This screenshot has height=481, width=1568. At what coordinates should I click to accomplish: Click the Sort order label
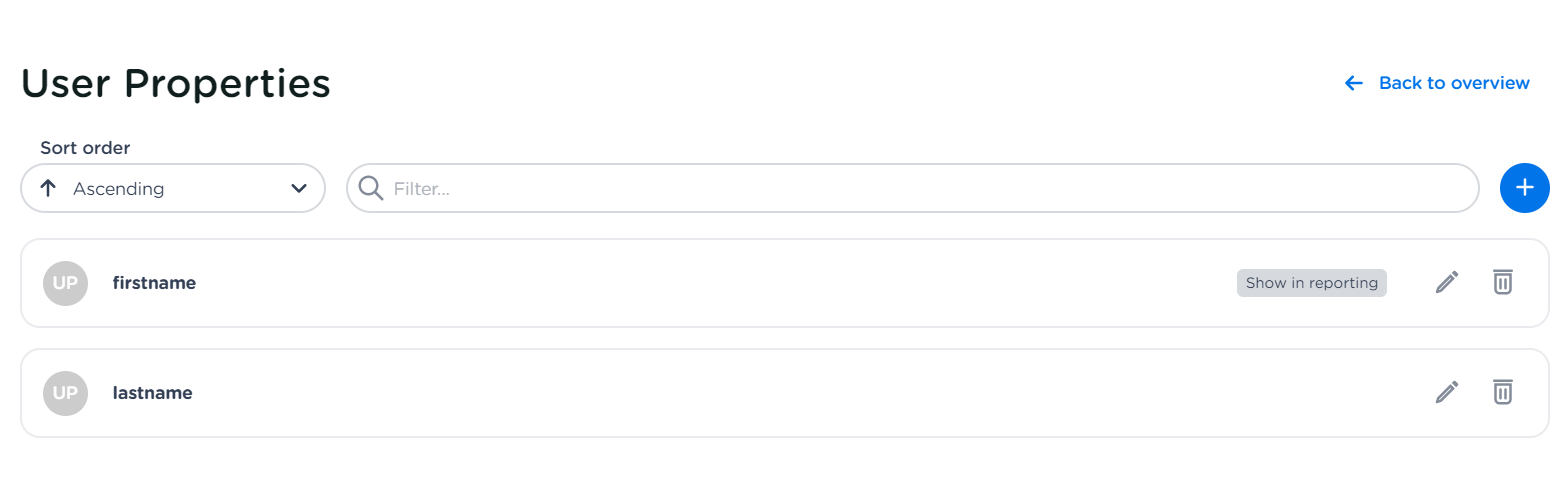(85, 148)
